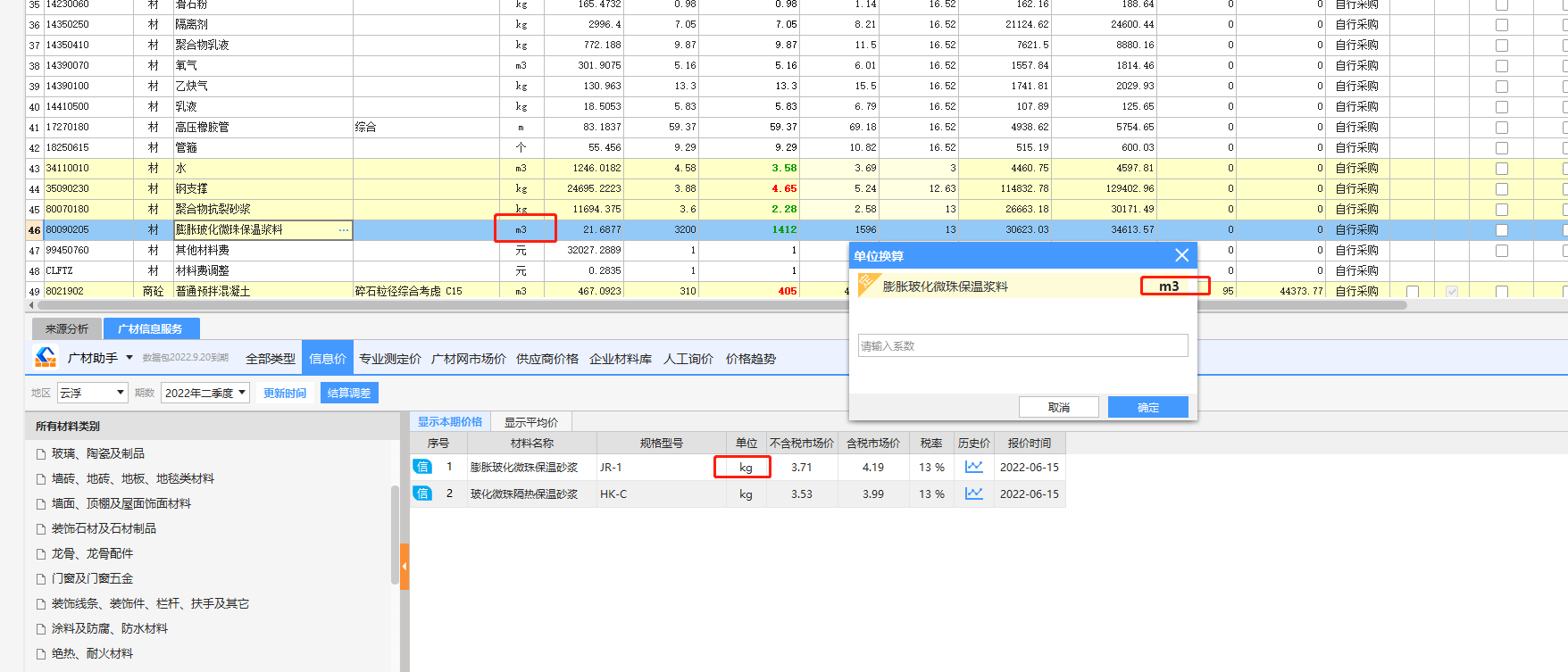Tick the checkbox in row 37 聚合物乳液
The height and width of the screenshot is (672, 1568).
pyautogui.click(x=1502, y=46)
